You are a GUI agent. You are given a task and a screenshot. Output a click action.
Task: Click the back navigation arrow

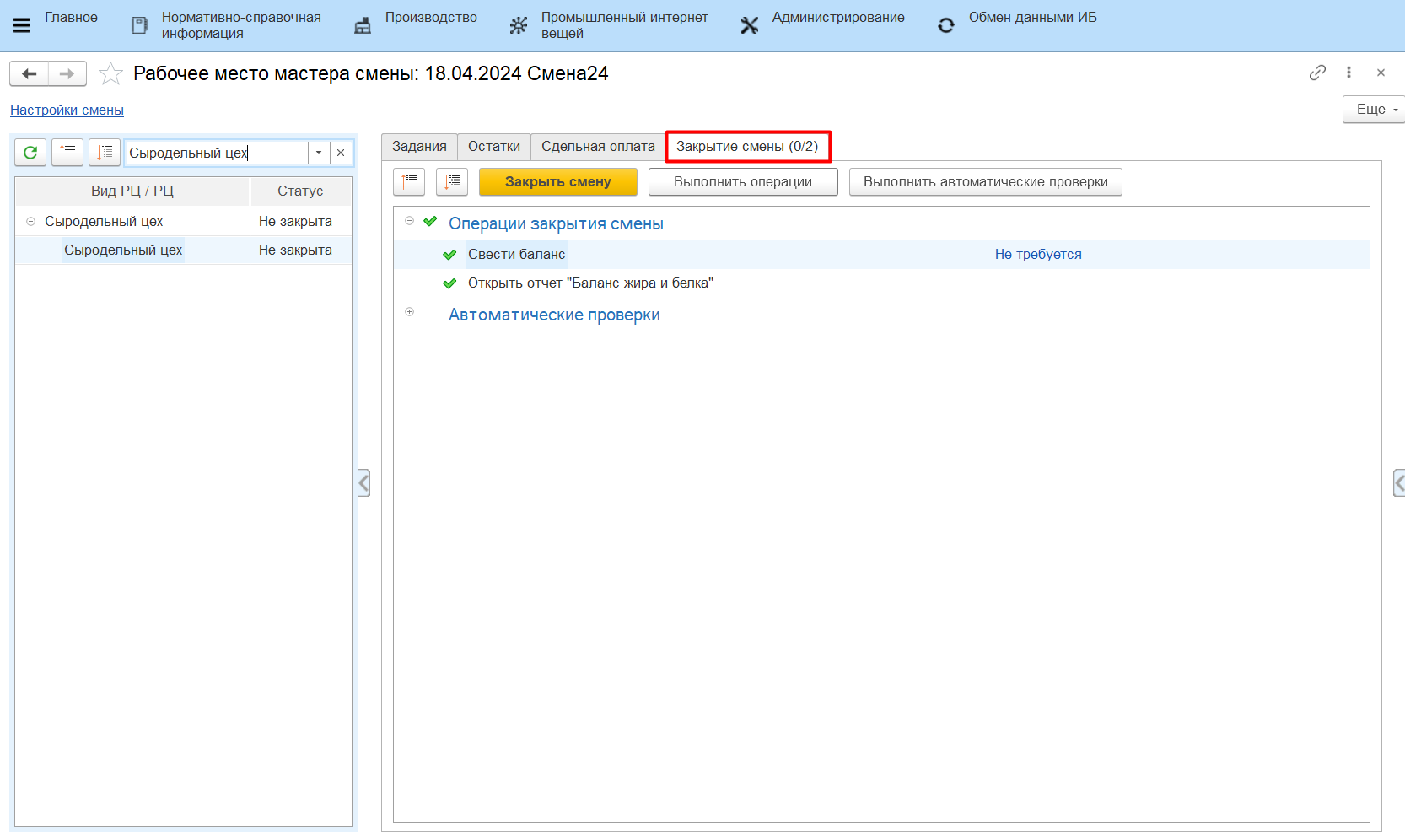tap(30, 74)
